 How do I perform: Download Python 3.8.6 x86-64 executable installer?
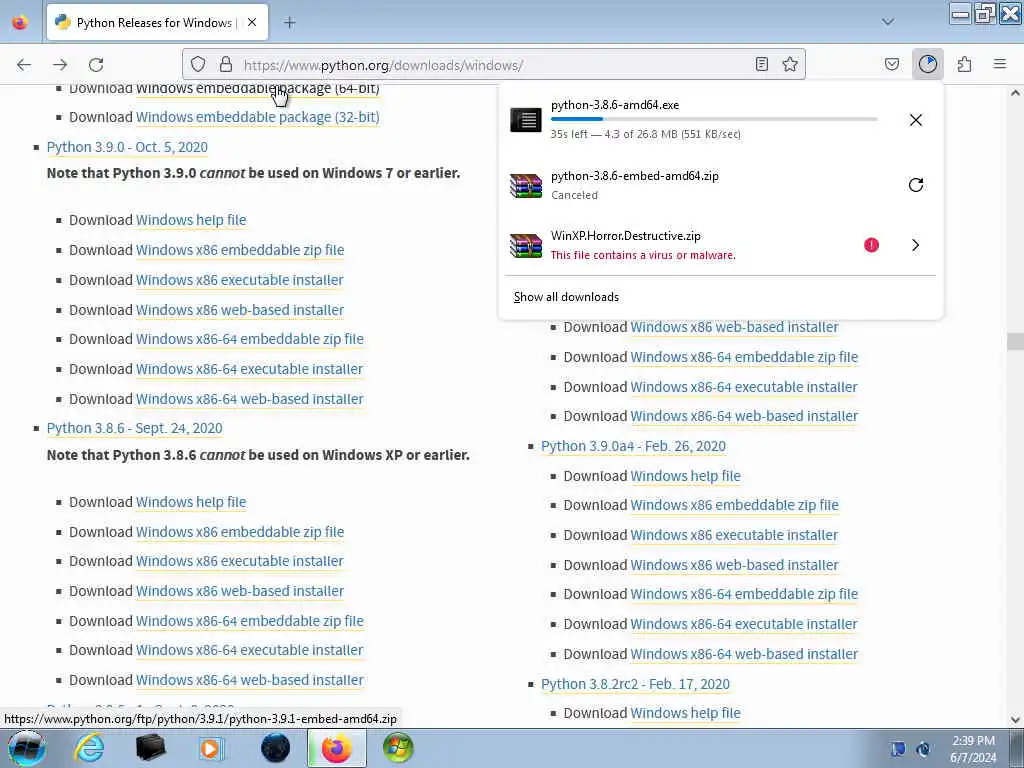(249, 650)
